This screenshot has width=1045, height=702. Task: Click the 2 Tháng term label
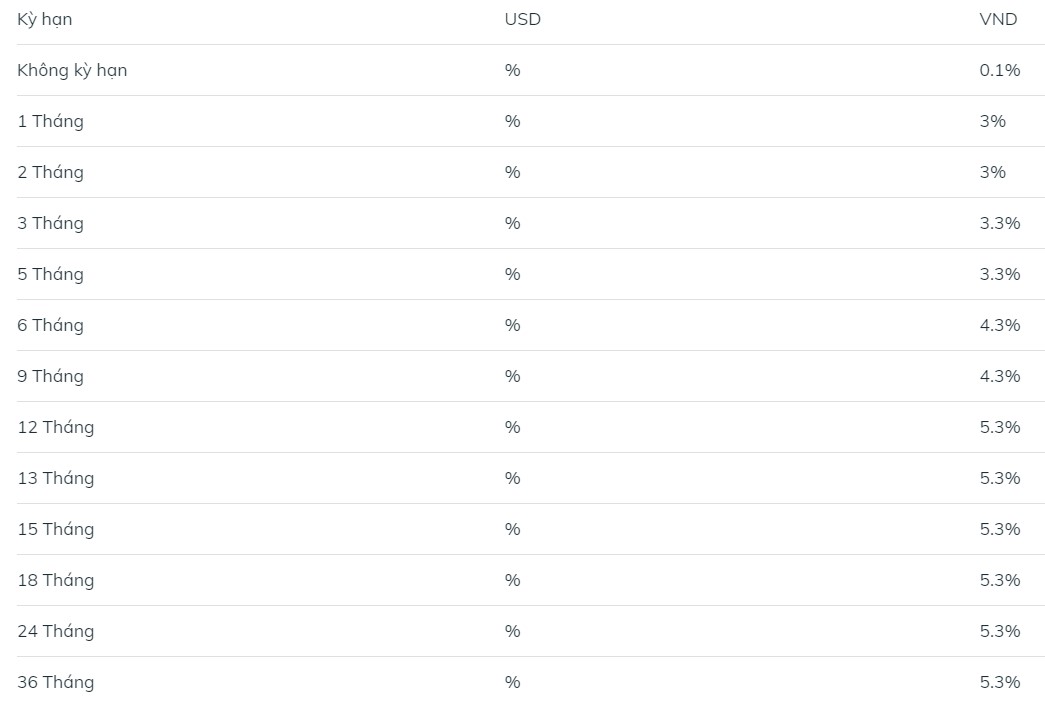pyautogui.click(x=50, y=172)
